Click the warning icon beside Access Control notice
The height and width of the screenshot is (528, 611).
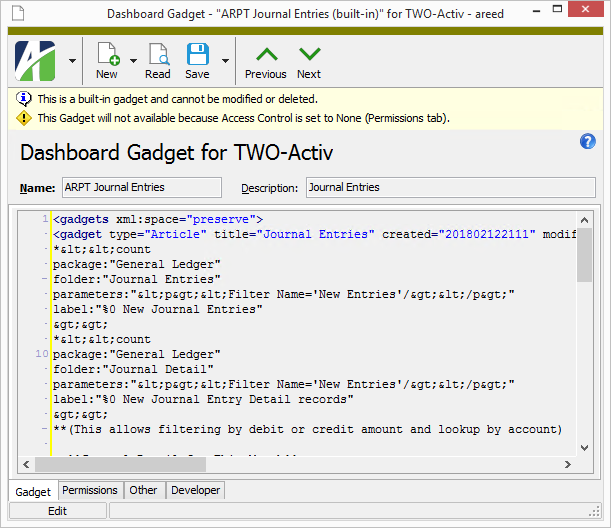[24, 118]
